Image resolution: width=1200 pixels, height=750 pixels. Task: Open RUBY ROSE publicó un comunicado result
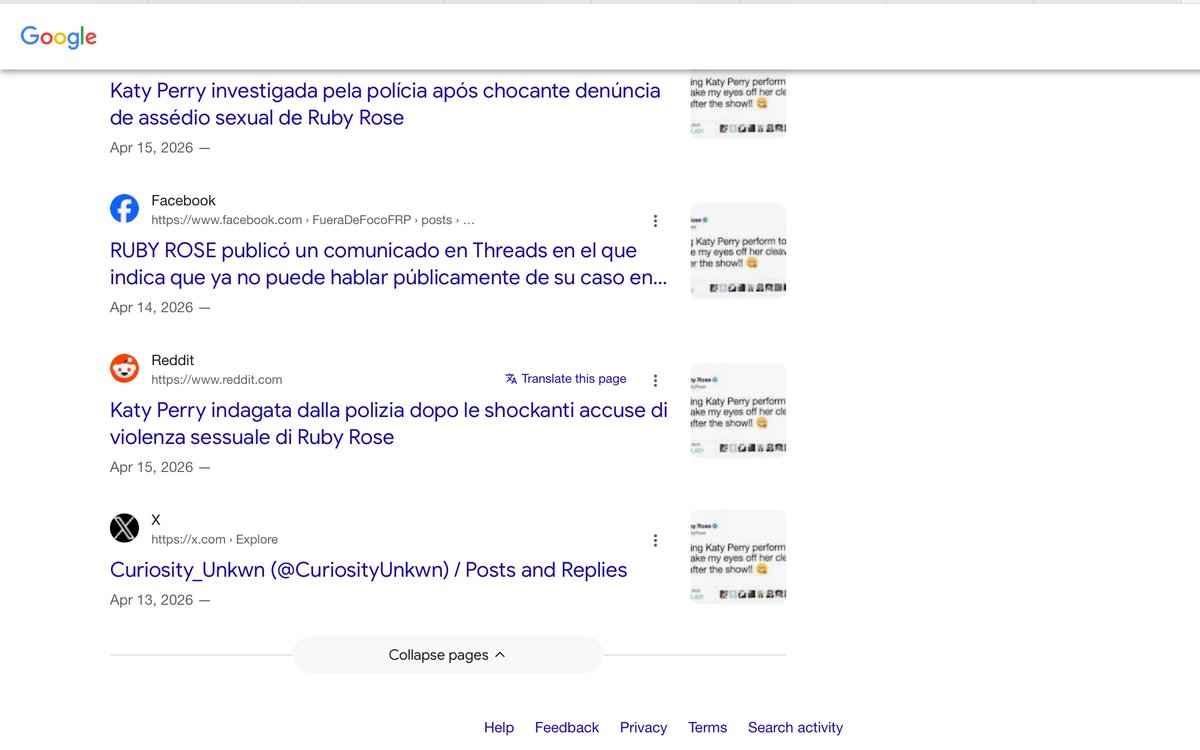388,264
